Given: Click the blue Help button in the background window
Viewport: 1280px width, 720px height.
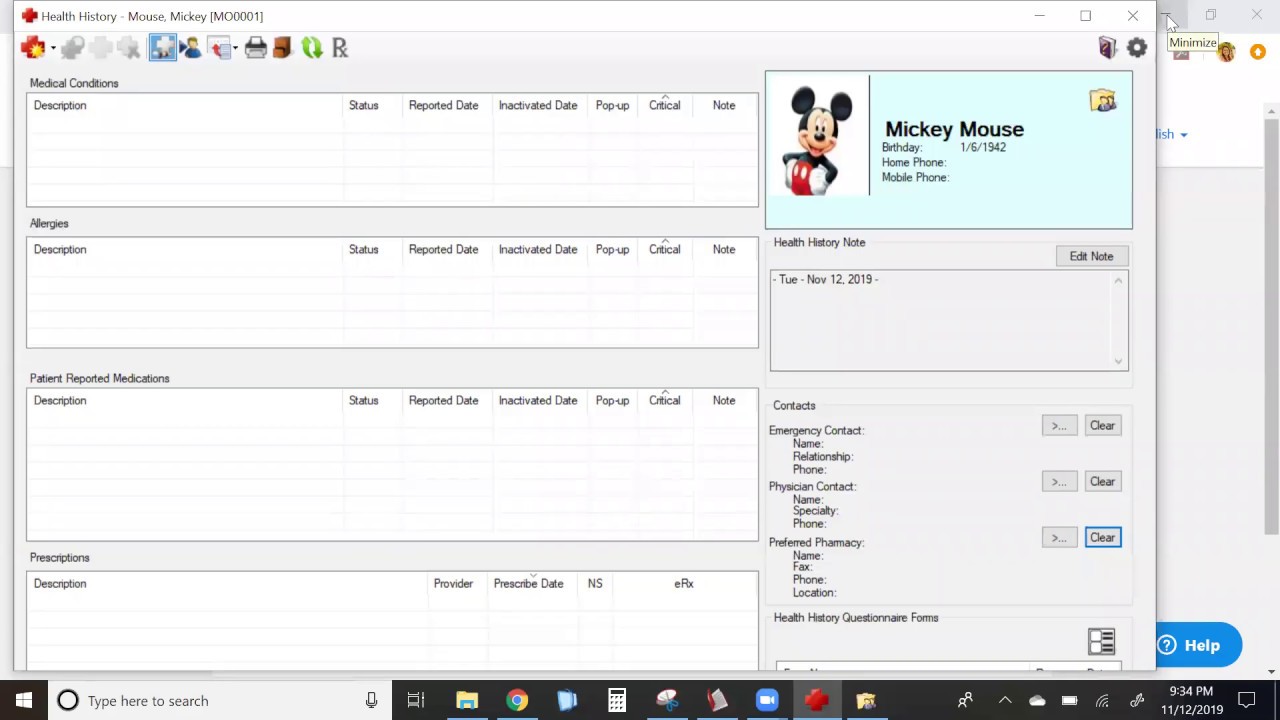Looking at the screenshot, I should (x=1198, y=645).
